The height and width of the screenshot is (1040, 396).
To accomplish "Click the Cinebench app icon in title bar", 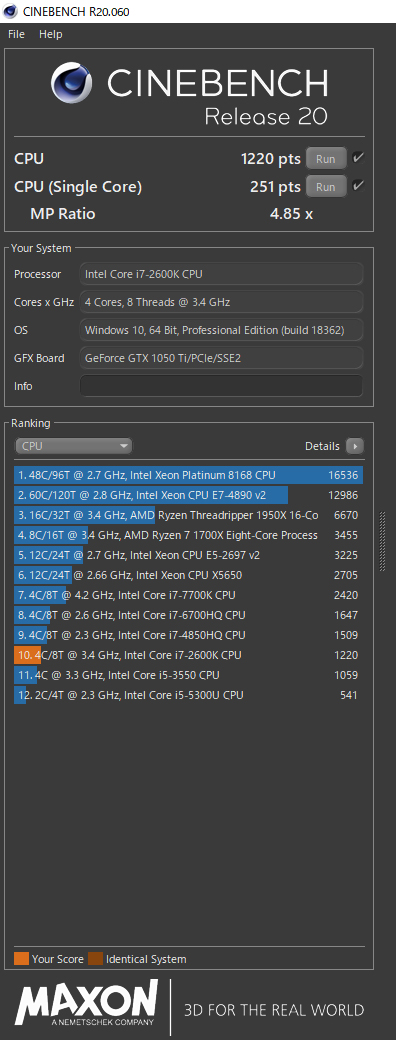I will [x=10, y=11].
